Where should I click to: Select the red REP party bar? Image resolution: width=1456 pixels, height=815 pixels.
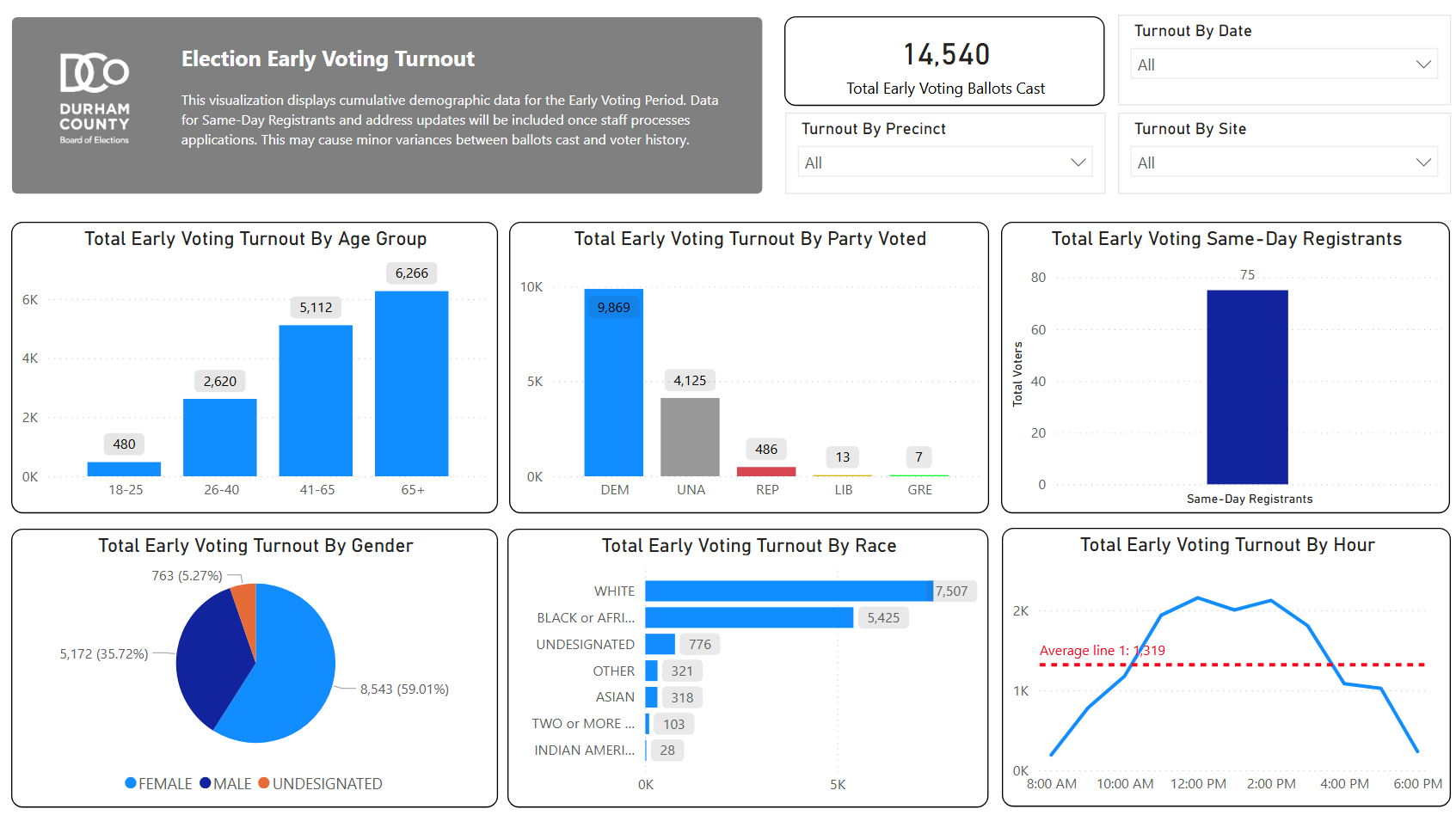point(765,471)
